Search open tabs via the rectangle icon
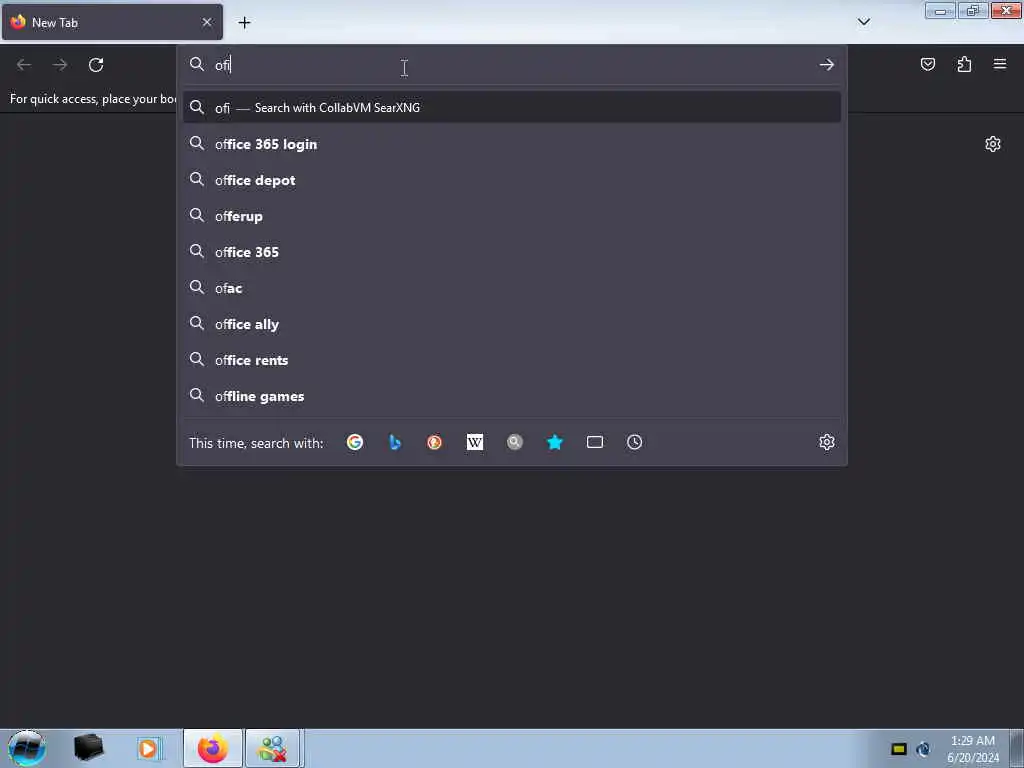1024x768 pixels. click(594, 442)
